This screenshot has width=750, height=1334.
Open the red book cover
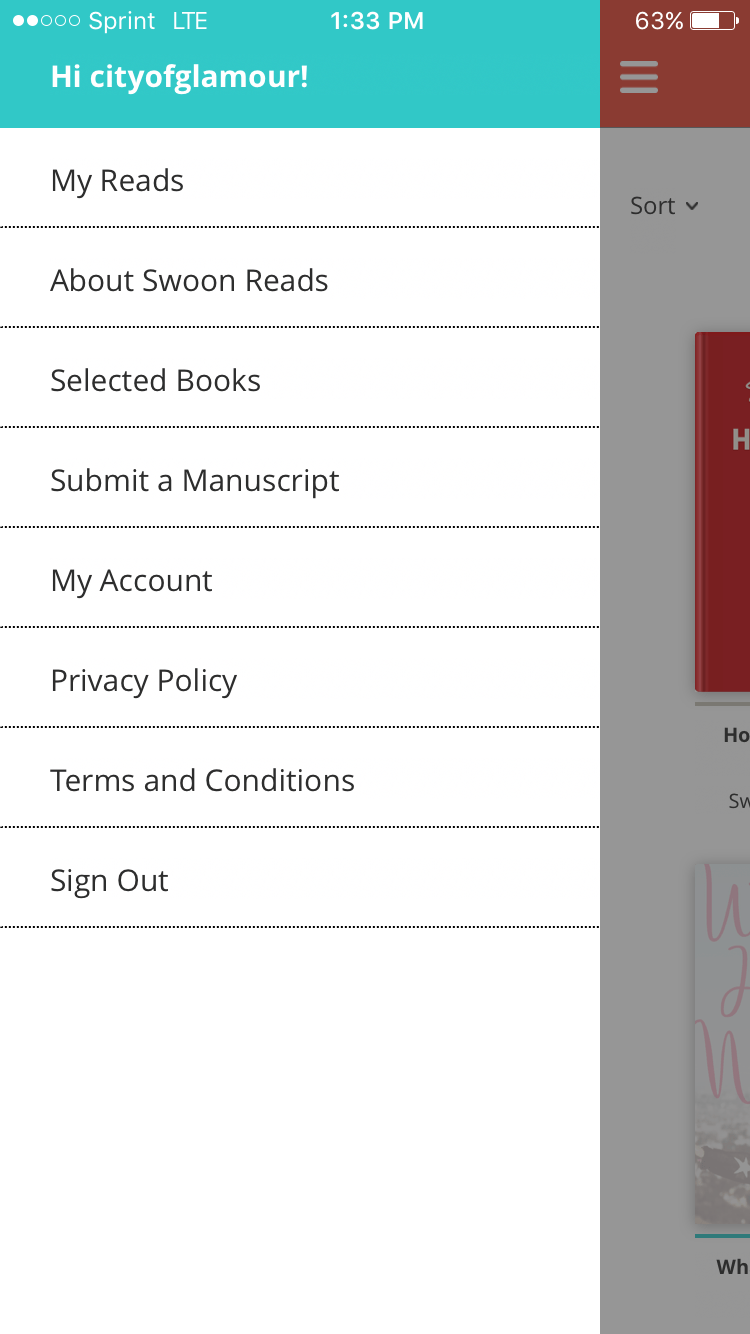point(723,512)
